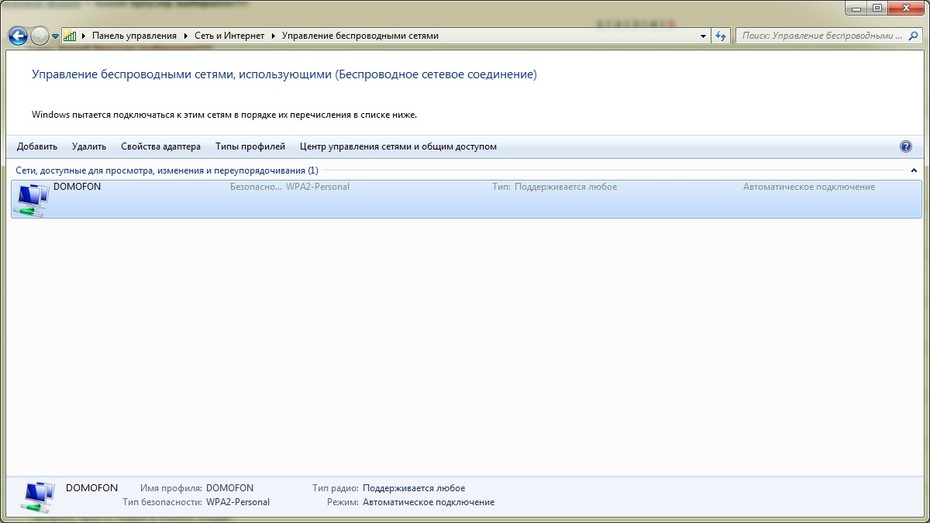The image size is (930, 523).
Task: Click Удалить toolbar button
Action: point(89,146)
